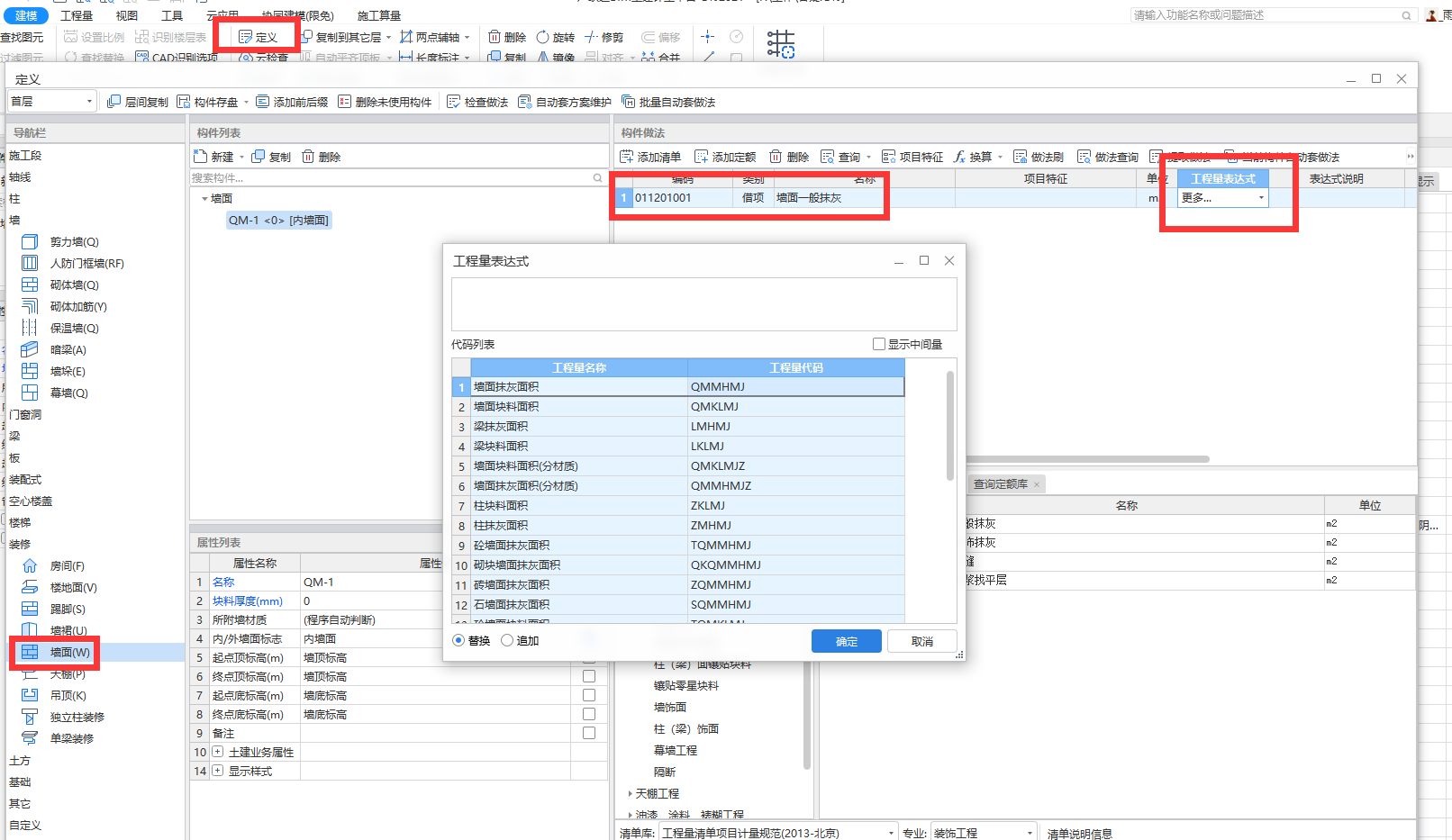The image size is (1452, 840).
Task: Expand 显示样式 row
Action: click(217, 771)
